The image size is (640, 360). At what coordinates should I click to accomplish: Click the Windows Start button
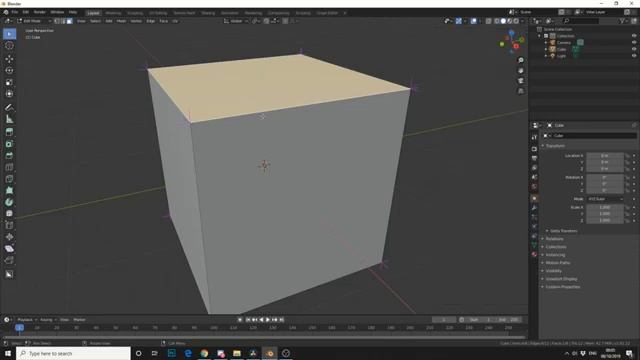8,353
